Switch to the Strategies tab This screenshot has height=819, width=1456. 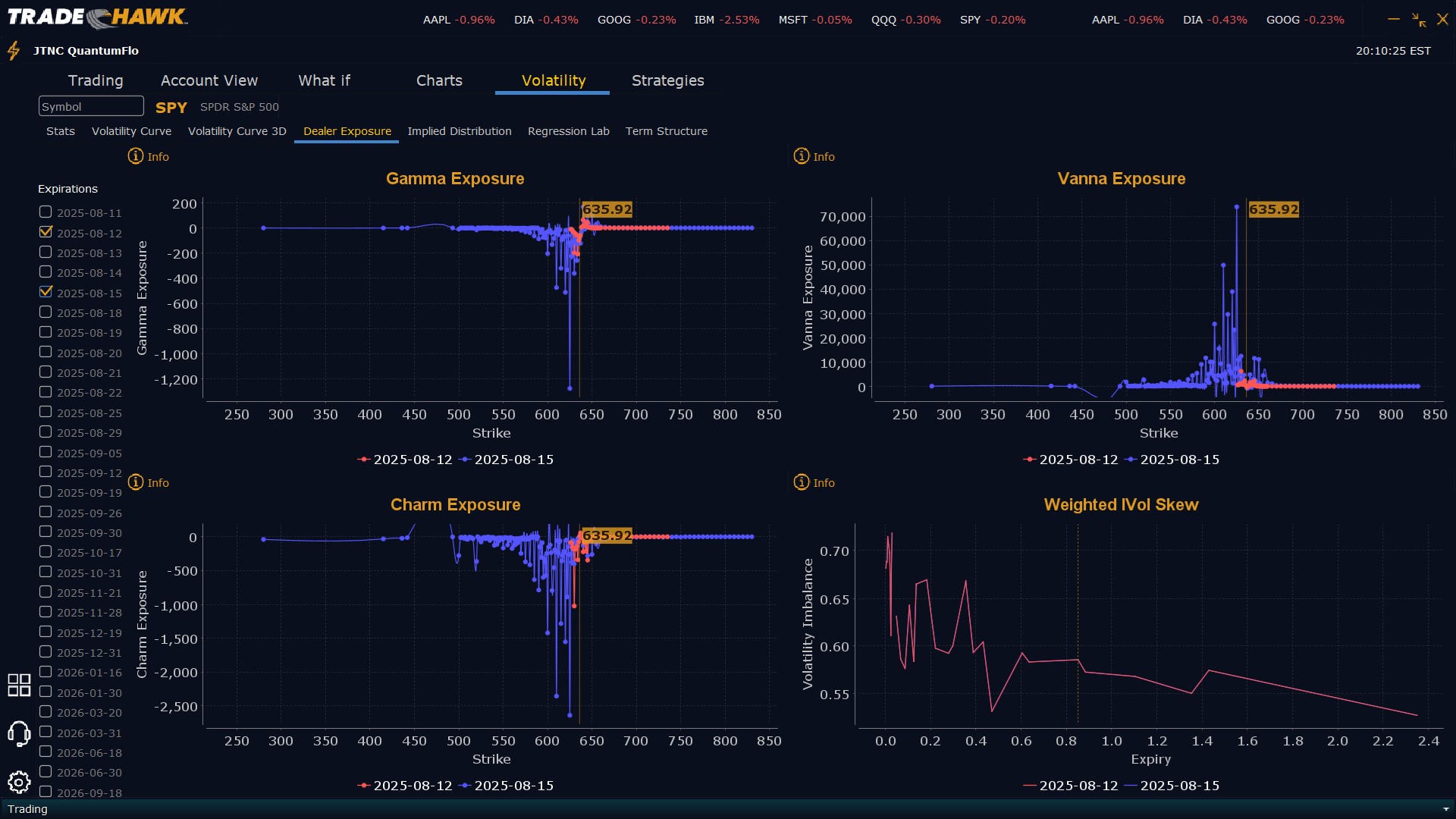[x=667, y=80]
